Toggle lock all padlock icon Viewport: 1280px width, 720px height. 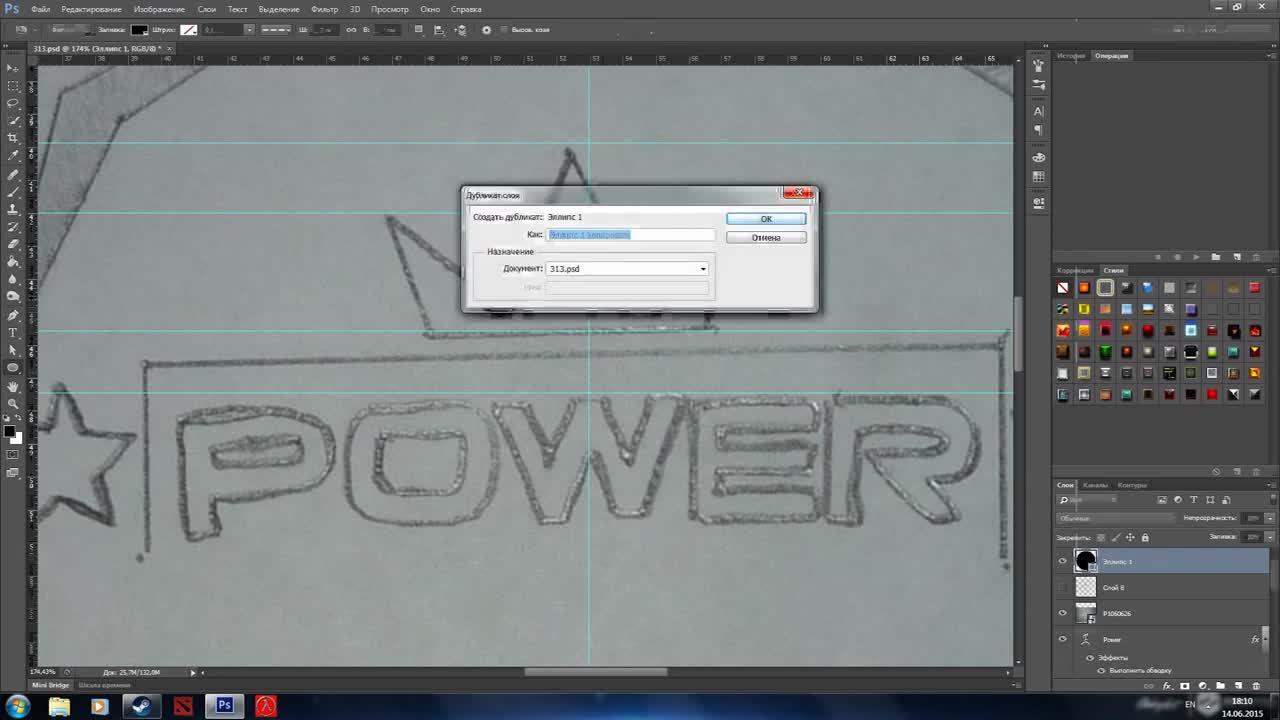(1145, 537)
